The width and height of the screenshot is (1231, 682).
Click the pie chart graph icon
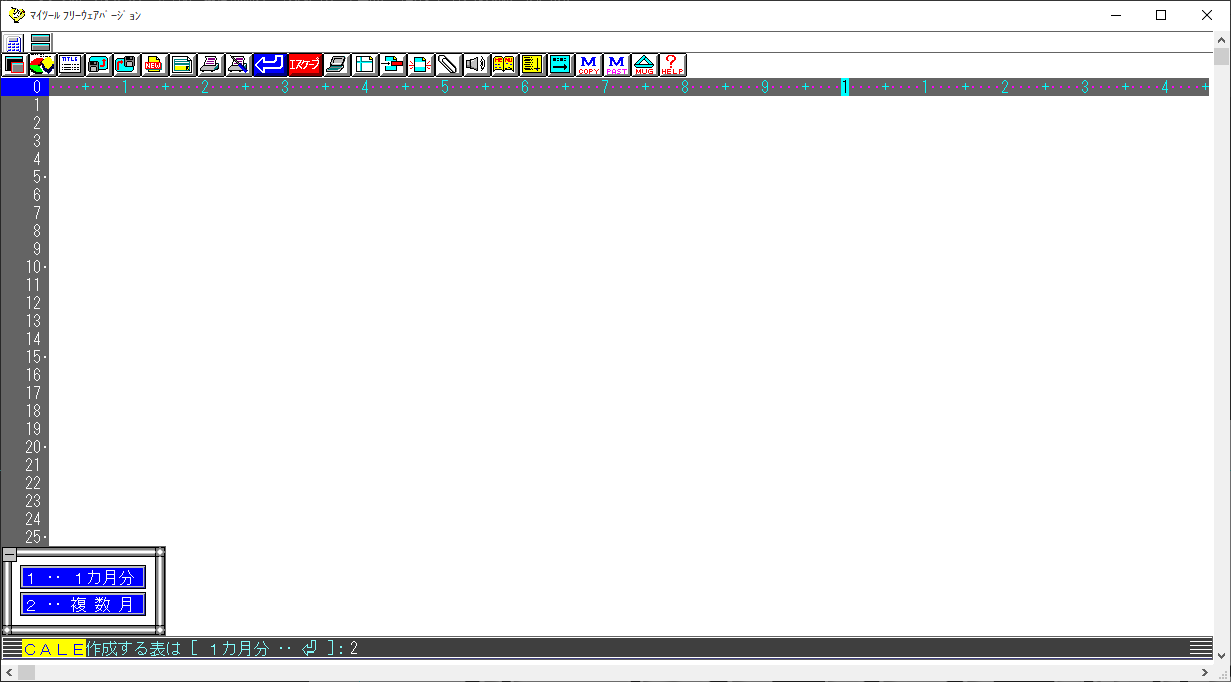point(41,65)
